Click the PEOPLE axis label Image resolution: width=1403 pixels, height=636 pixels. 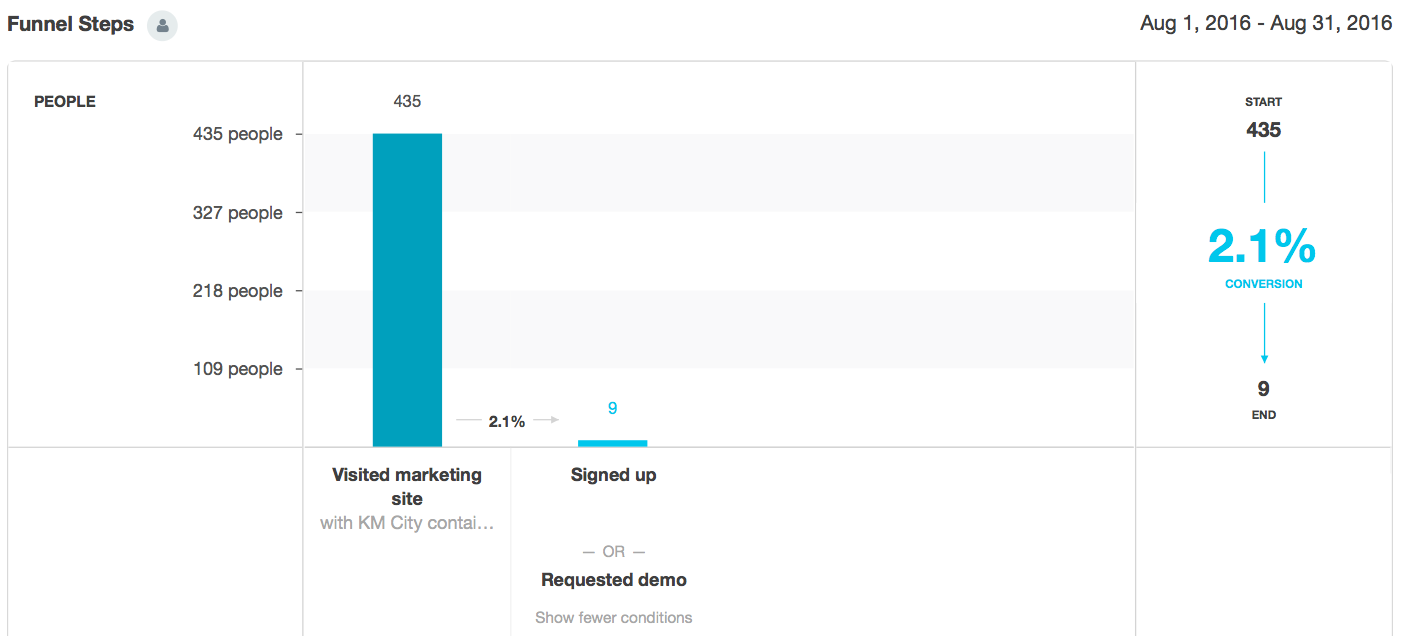[65, 102]
